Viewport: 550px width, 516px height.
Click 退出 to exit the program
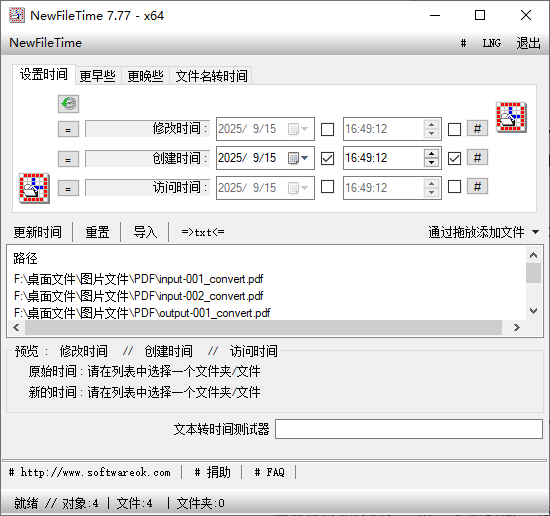tap(528, 43)
